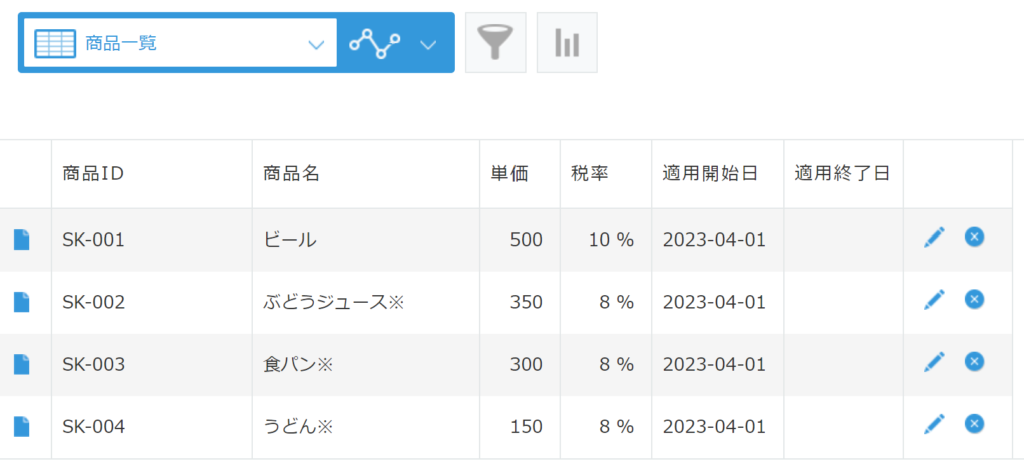Open record details for SK-002
The width and height of the screenshot is (1024, 471).
pos(22,302)
